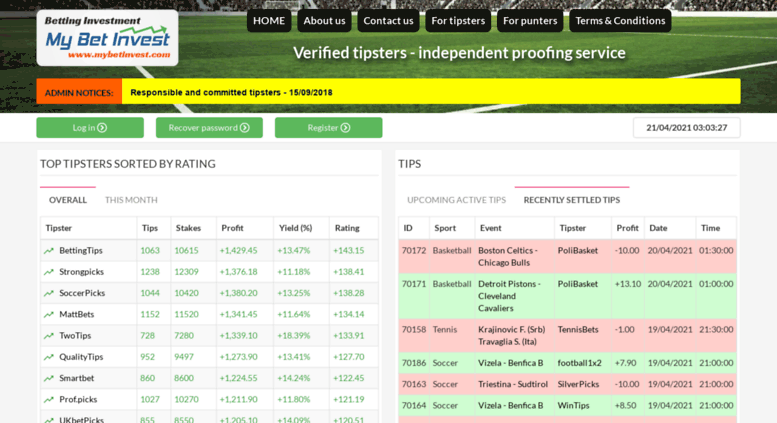Click Krajinovic F. vs Travaglia S. event

coord(511,336)
